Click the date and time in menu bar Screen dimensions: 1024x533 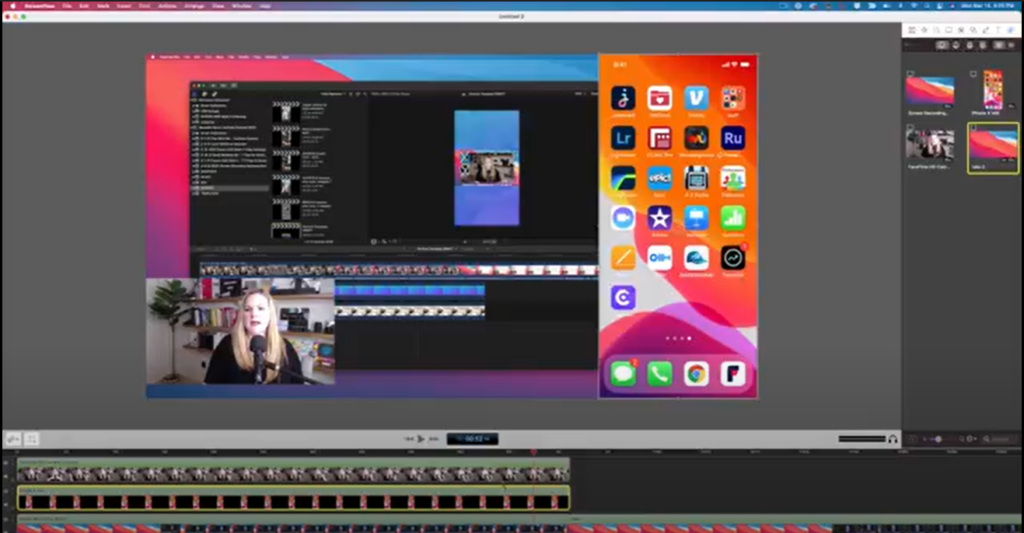[987, 6]
